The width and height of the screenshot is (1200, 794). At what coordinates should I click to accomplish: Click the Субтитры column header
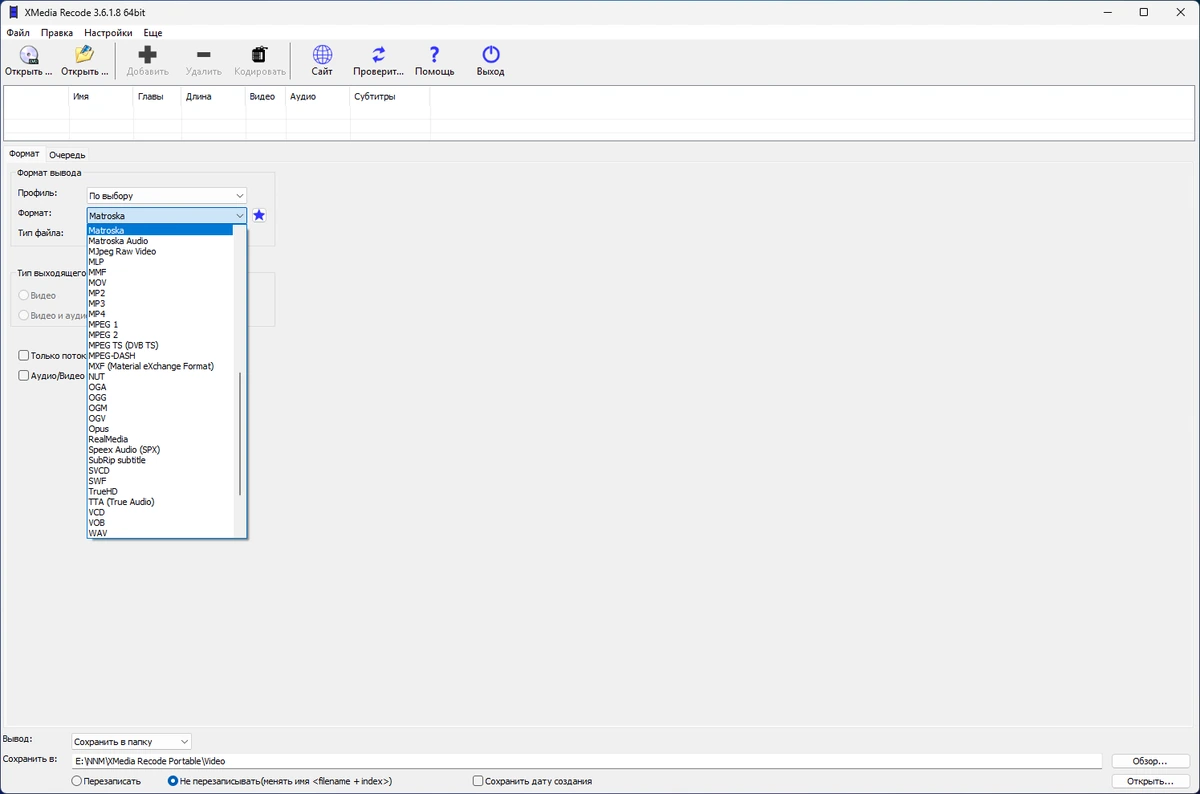pos(390,97)
